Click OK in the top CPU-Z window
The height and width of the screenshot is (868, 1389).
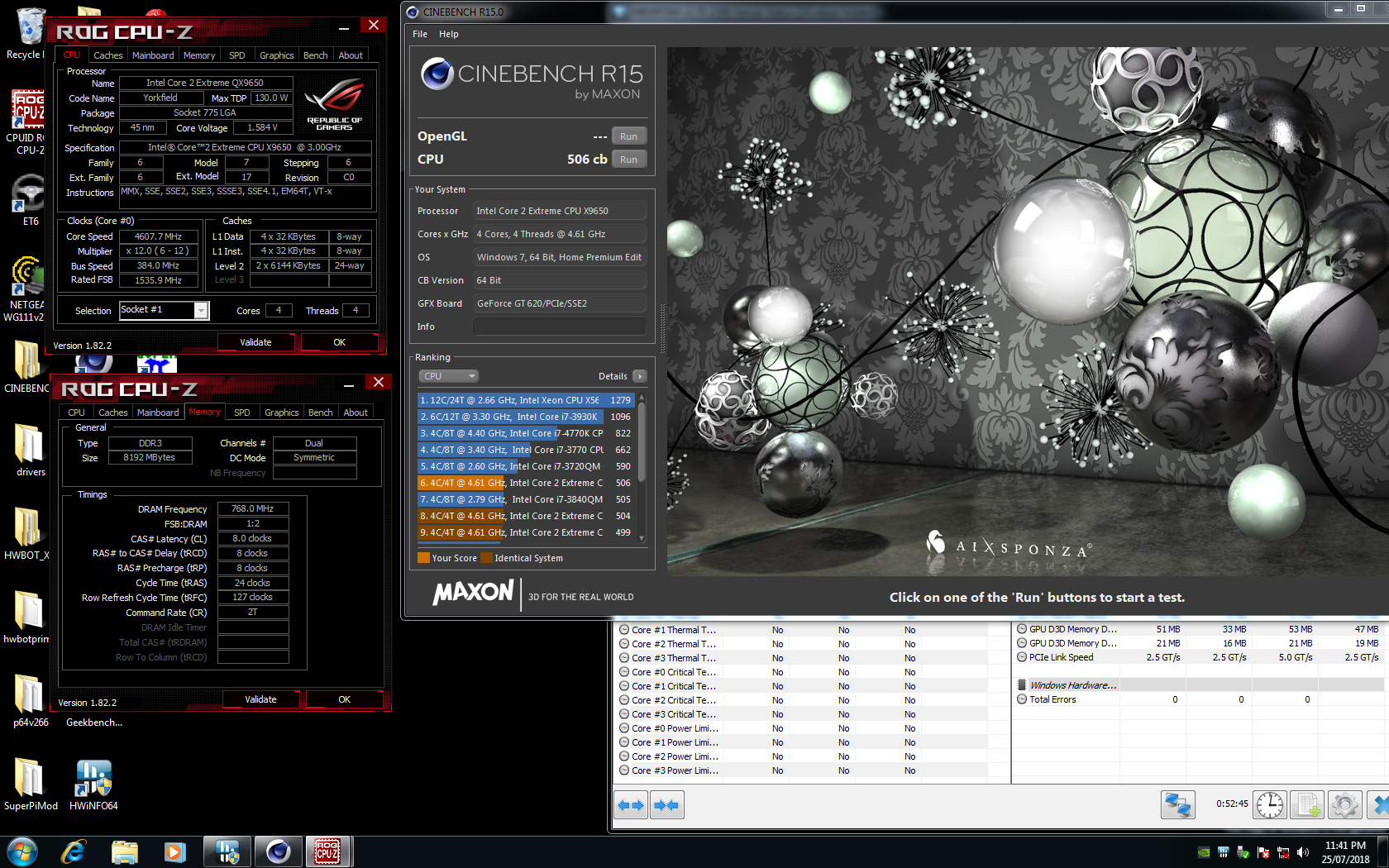click(x=340, y=342)
